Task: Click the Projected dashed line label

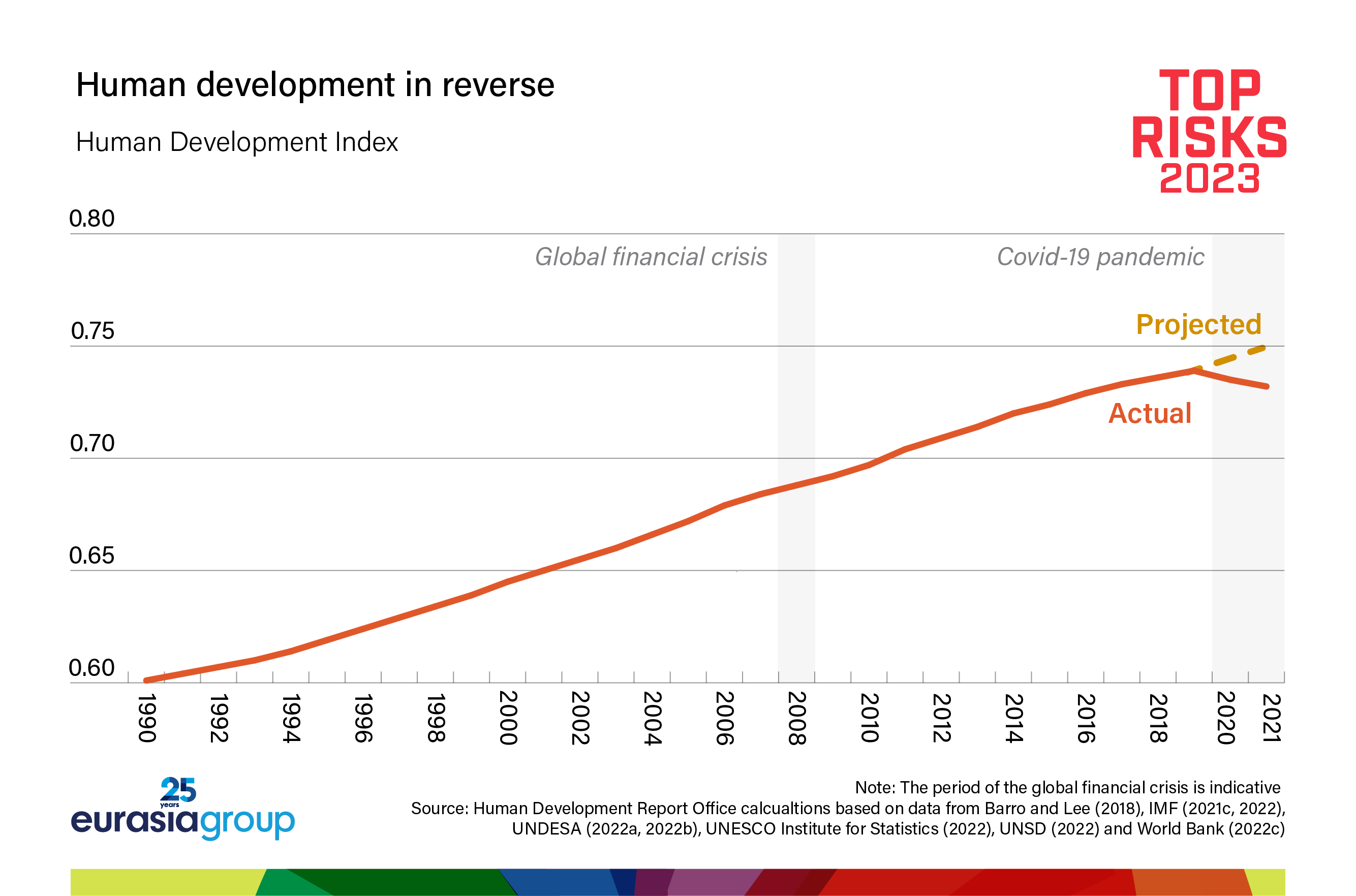Action: click(1198, 325)
